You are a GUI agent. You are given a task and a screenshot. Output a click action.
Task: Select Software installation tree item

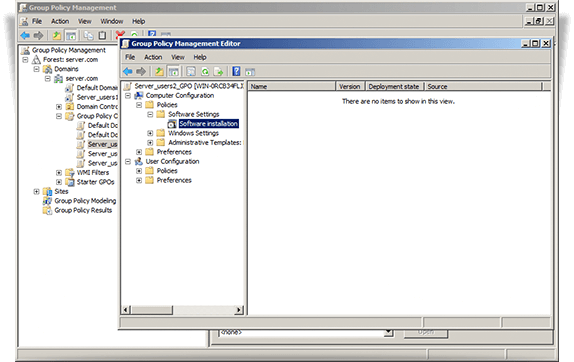coord(208,124)
